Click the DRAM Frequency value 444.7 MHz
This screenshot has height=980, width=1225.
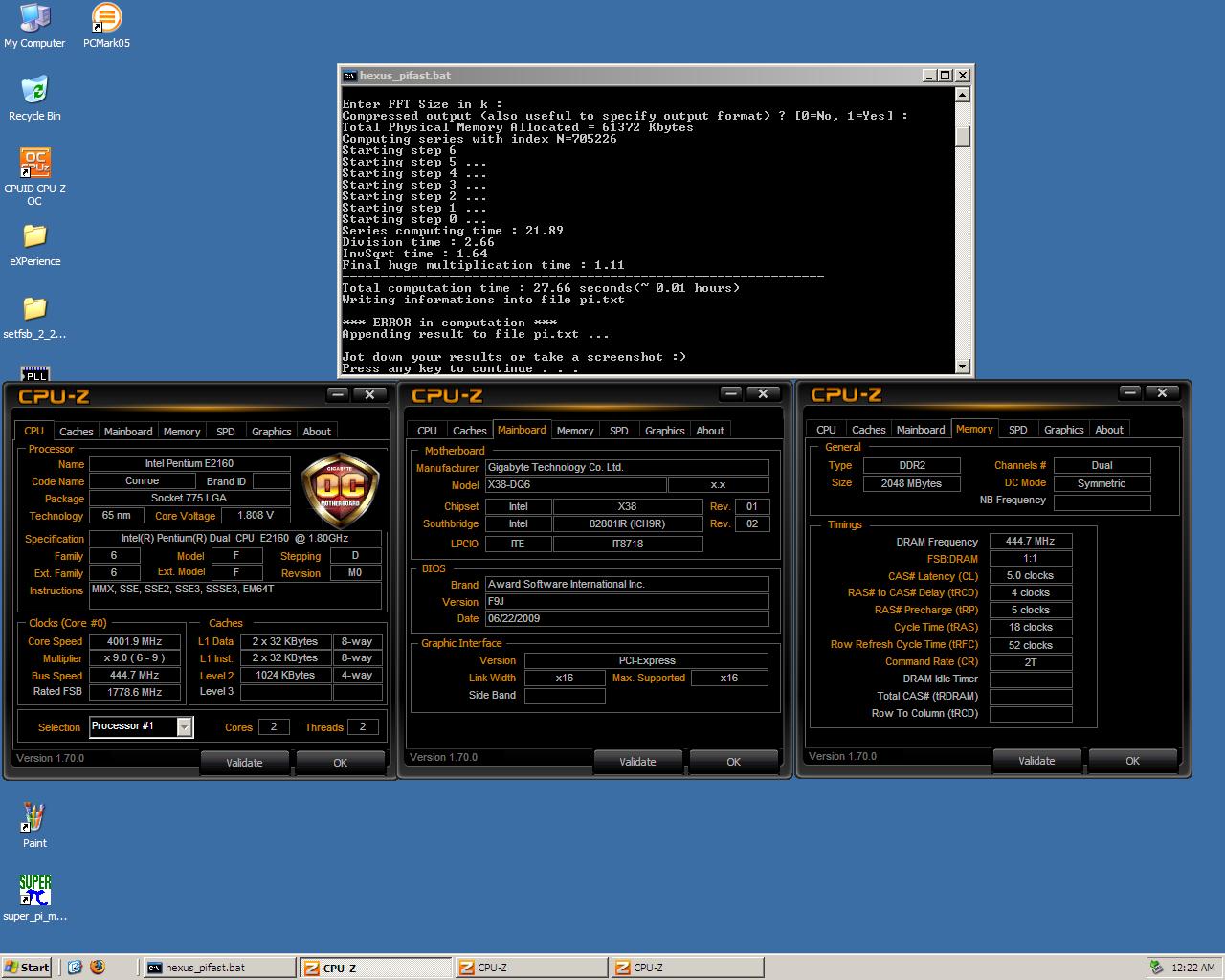(x=1031, y=541)
